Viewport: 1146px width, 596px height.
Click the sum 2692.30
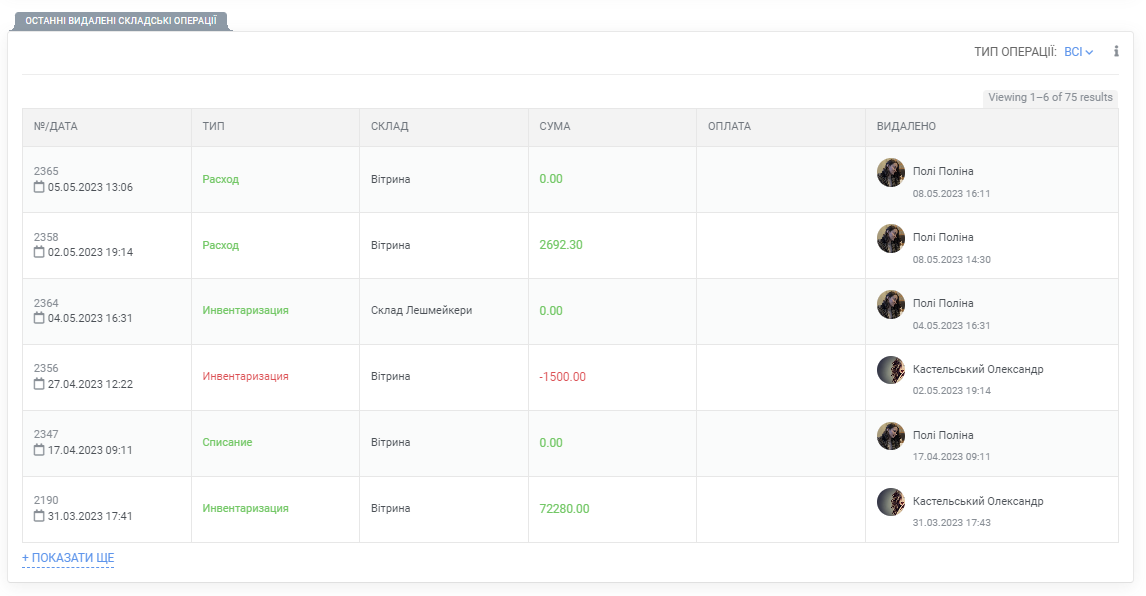[x=561, y=245]
